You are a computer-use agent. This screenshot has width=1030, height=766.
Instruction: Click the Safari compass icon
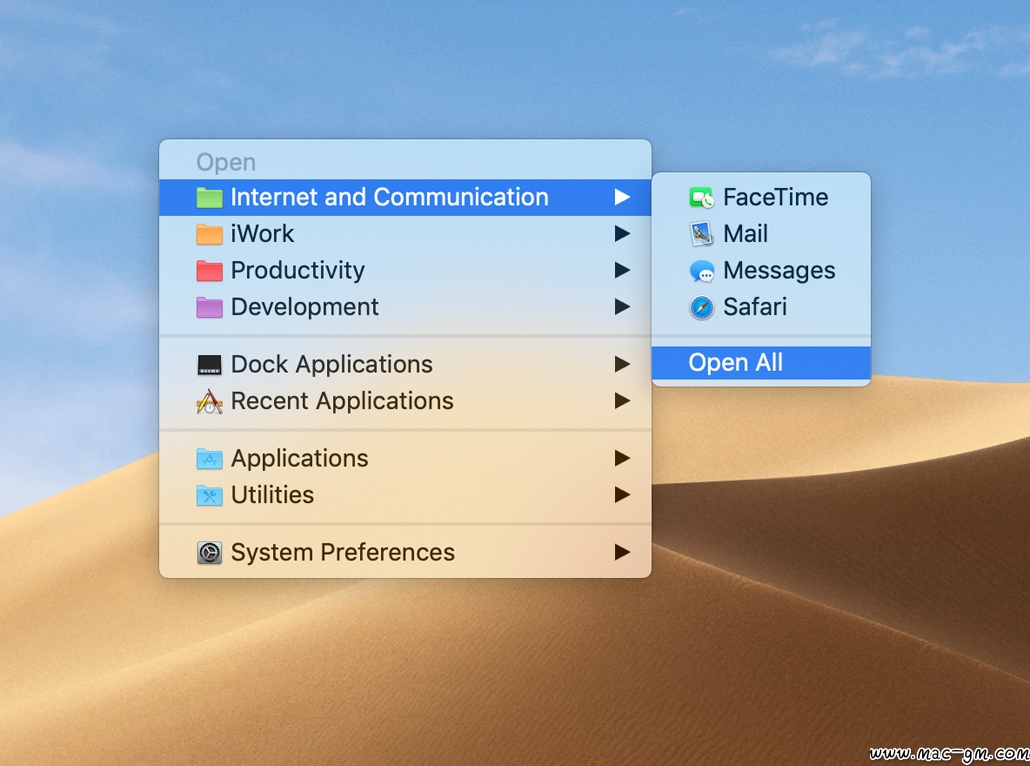(x=702, y=308)
